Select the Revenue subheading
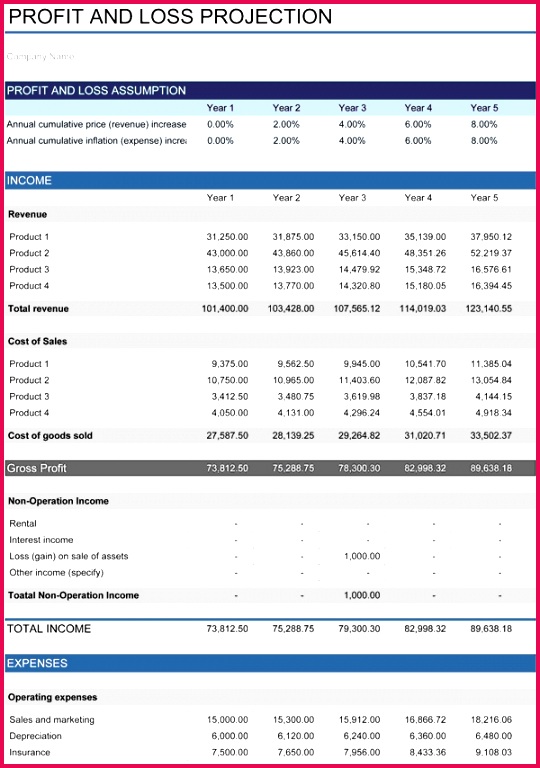The width and height of the screenshot is (540, 768). click(27, 214)
